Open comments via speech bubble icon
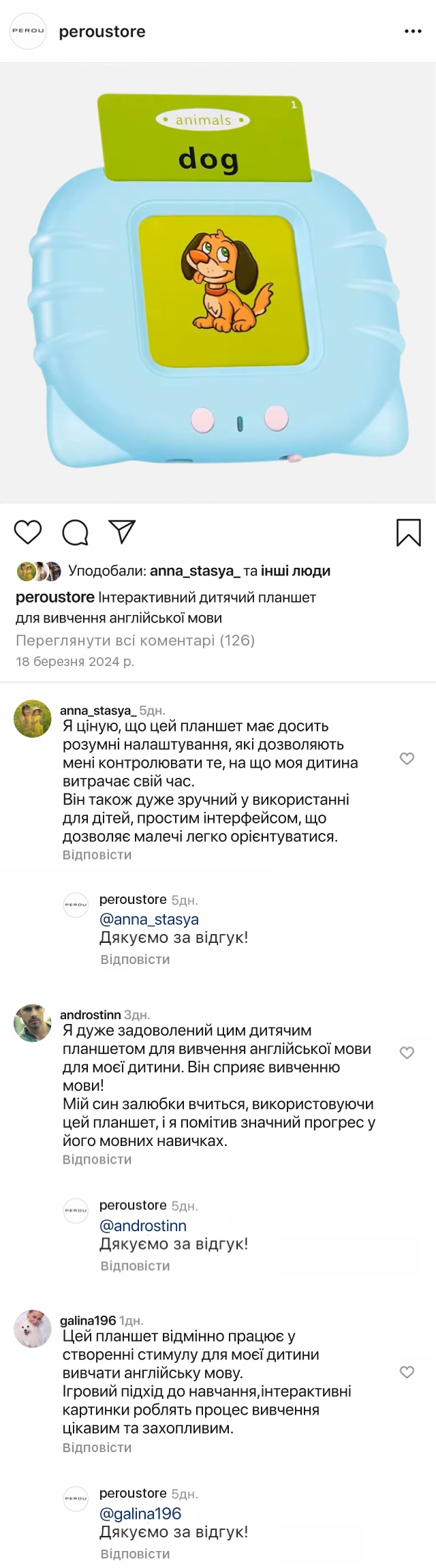This screenshot has height=1568, width=436. click(75, 532)
